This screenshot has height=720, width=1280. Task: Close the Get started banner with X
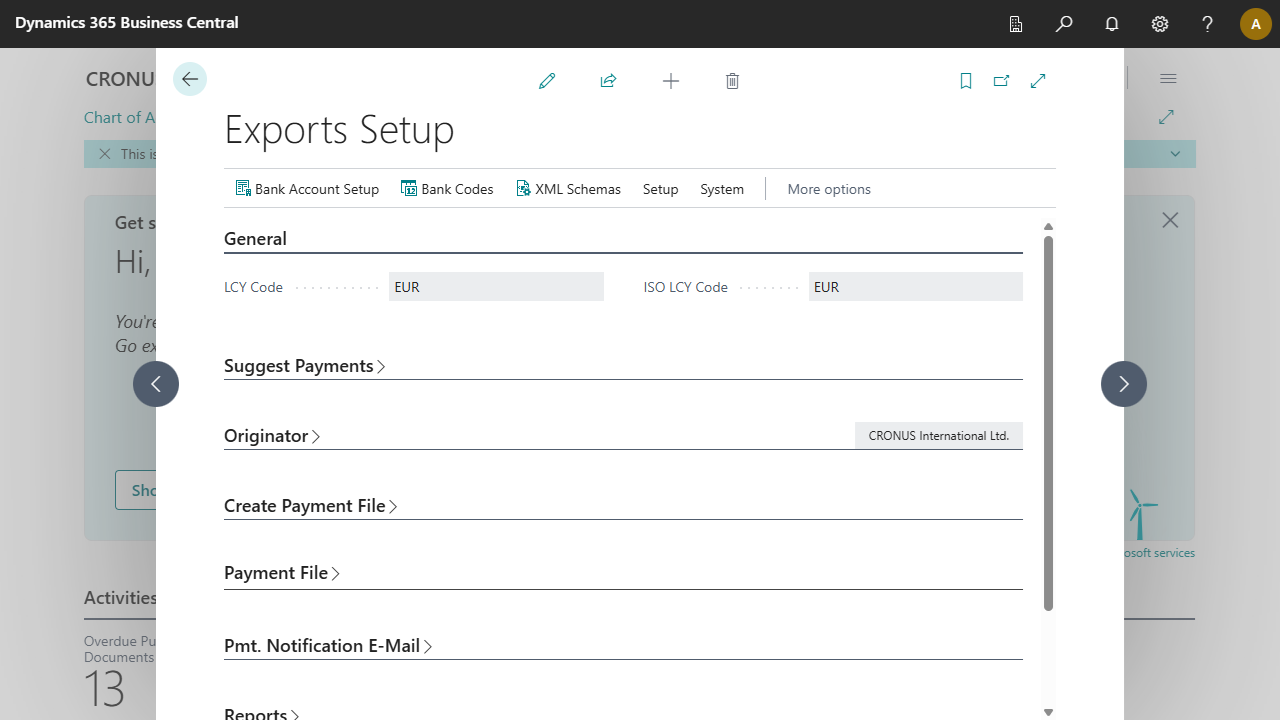pyautogui.click(x=1170, y=220)
